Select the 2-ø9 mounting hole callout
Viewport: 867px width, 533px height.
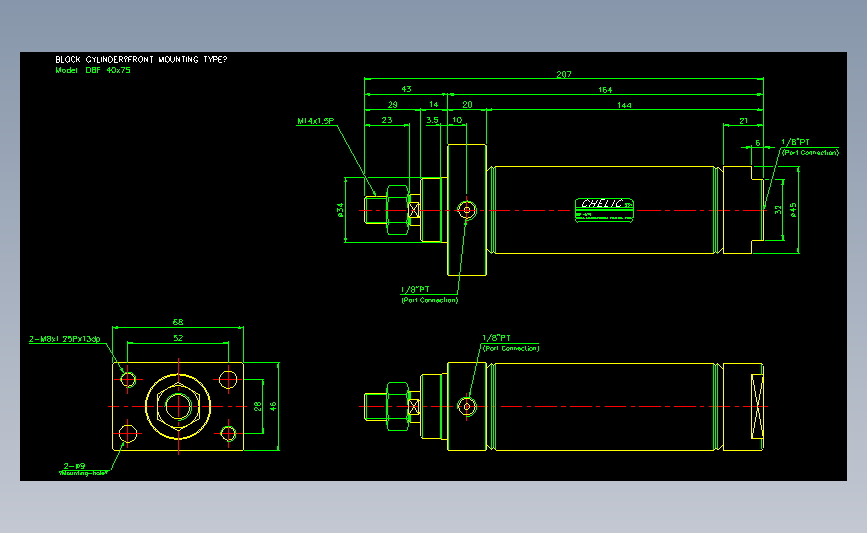pyautogui.click(x=74, y=466)
